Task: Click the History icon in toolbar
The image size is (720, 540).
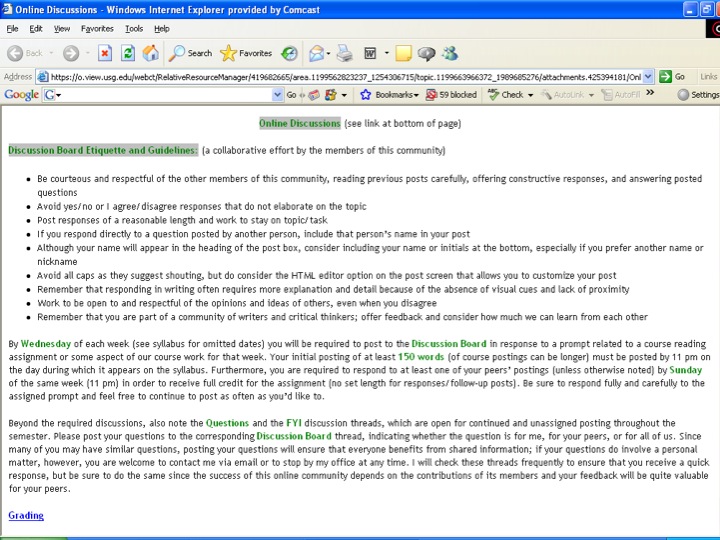Action: (289, 53)
